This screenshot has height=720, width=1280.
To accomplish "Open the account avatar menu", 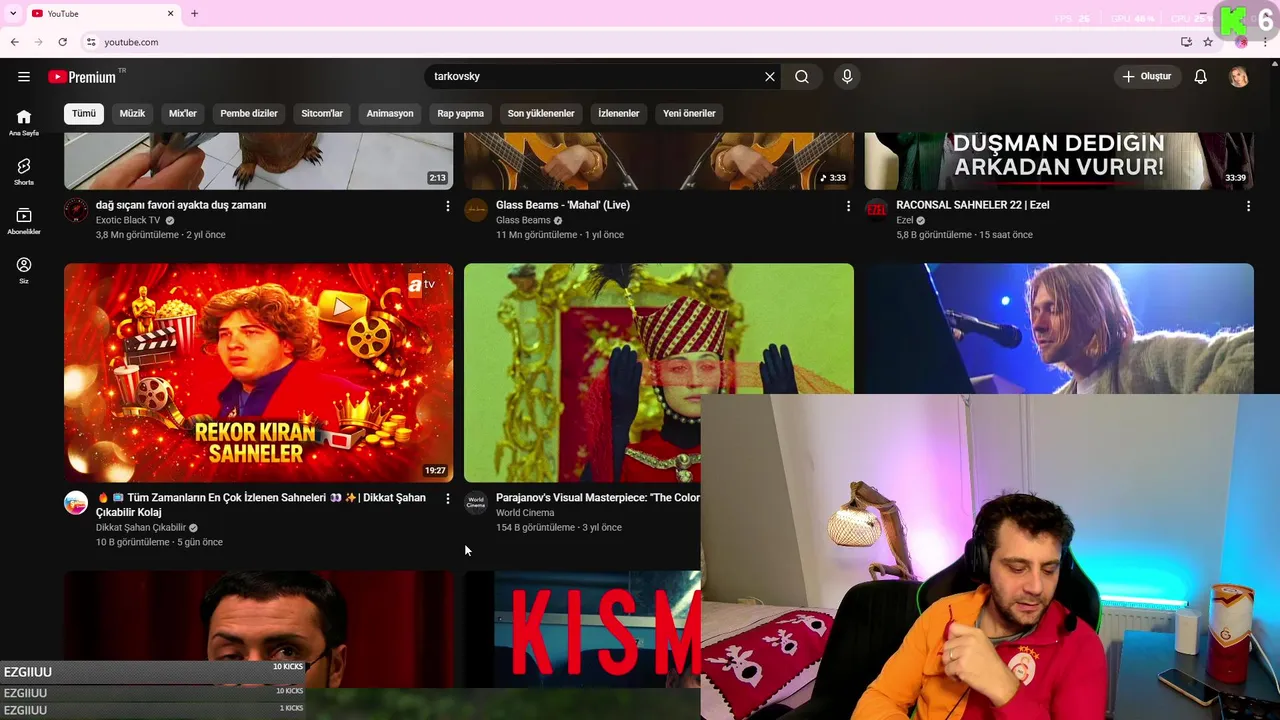I will (1239, 77).
